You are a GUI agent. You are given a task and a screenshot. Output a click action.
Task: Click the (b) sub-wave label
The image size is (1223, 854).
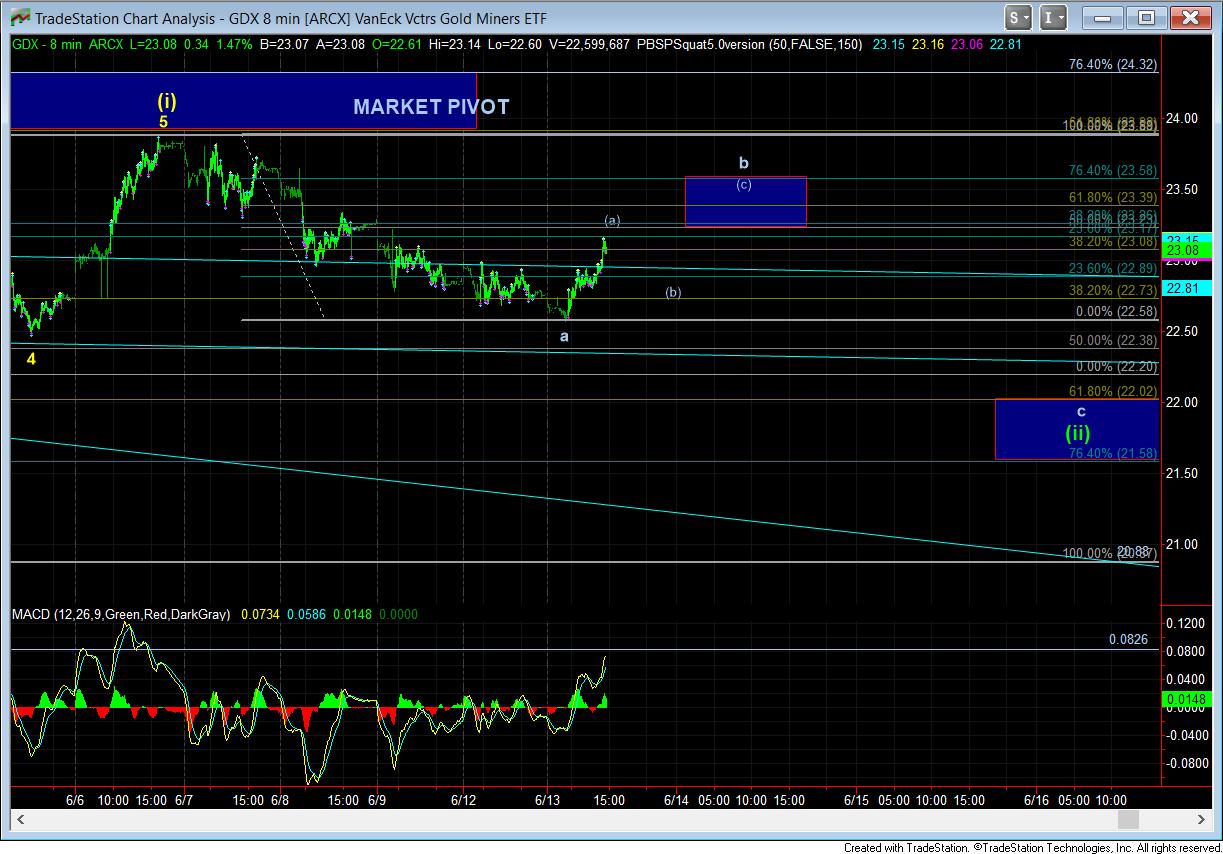(x=673, y=293)
